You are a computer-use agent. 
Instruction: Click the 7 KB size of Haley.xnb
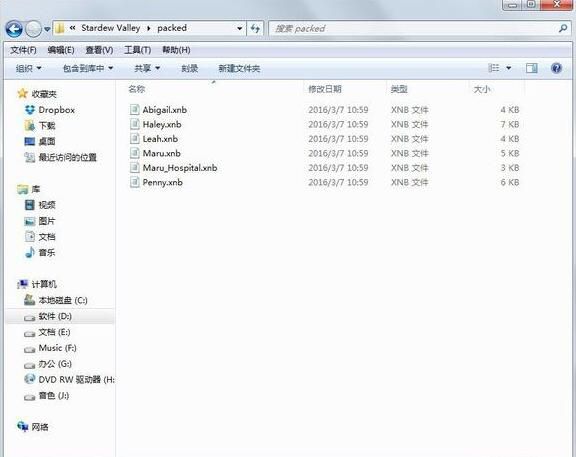[510, 124]
